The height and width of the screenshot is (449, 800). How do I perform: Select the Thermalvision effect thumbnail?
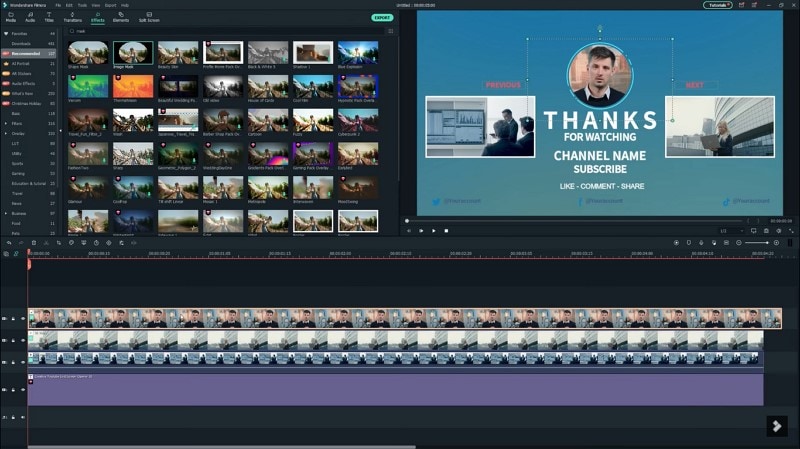click(133, 87)
